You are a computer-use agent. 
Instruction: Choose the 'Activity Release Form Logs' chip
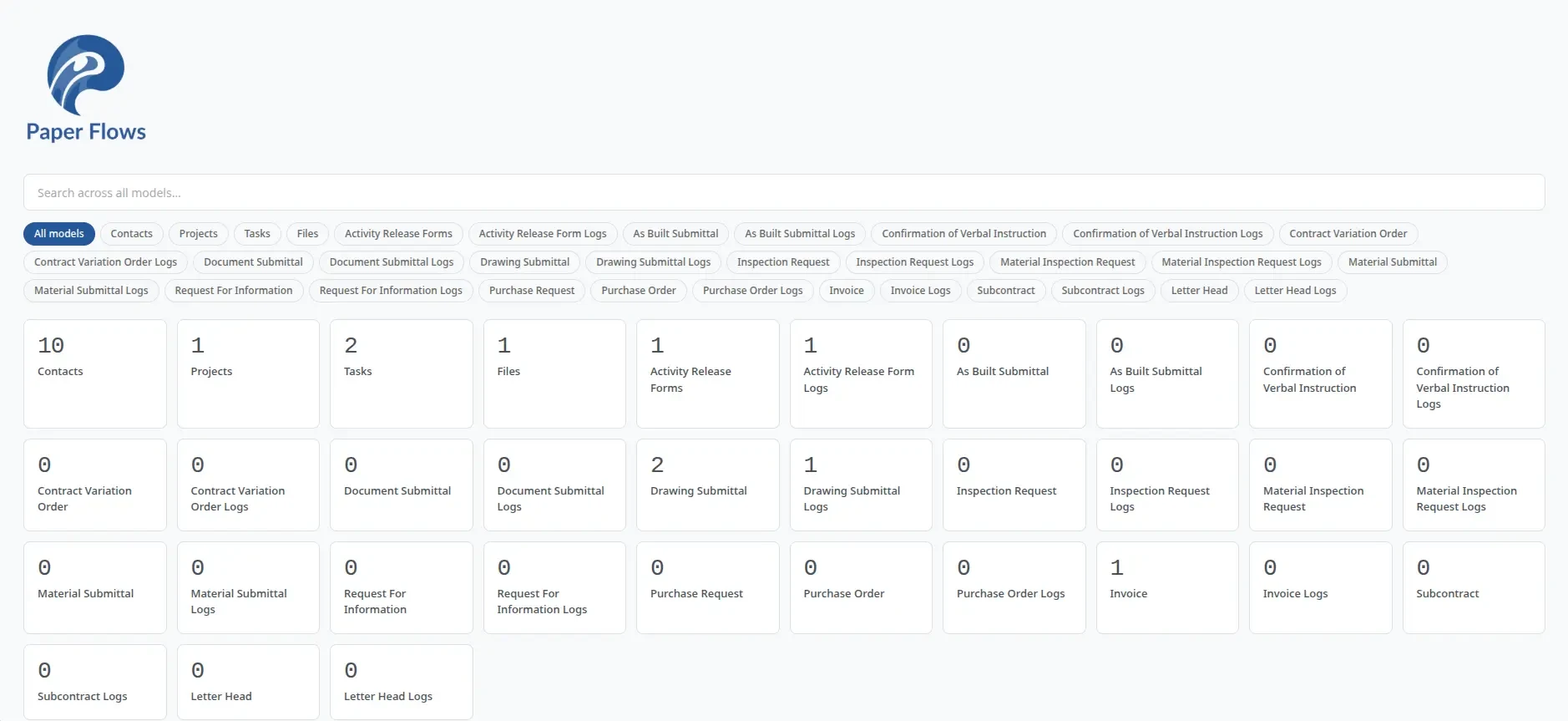[x=543, y=234]
